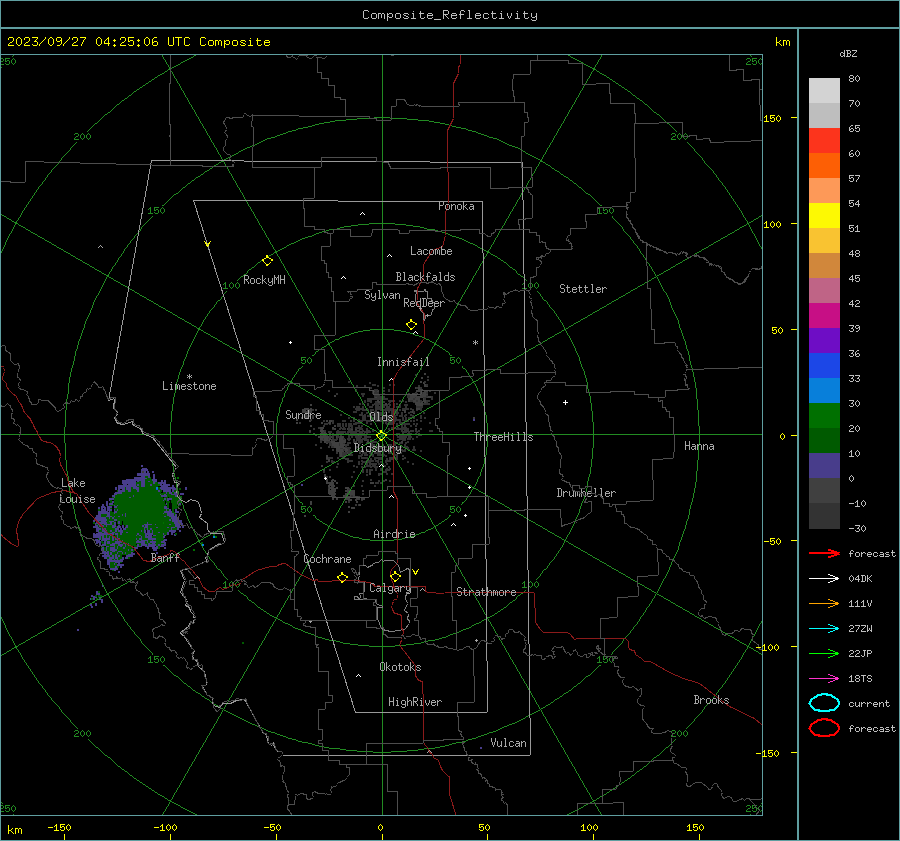Click the Airdrie label

click(394, 534)
